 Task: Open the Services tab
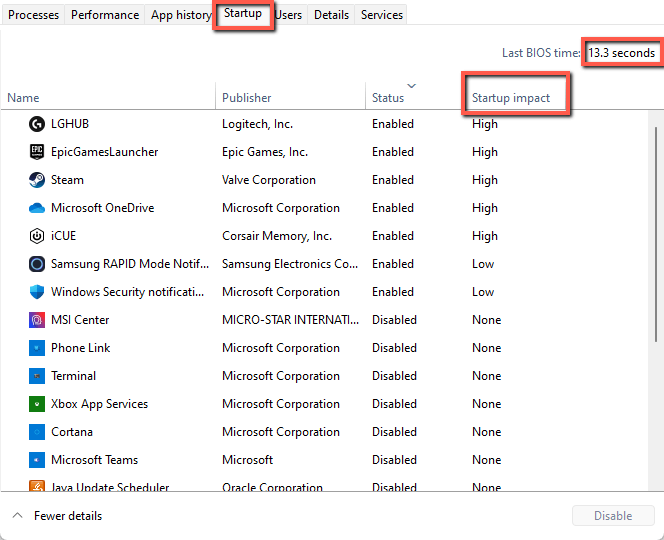click(x=382, y=15)
